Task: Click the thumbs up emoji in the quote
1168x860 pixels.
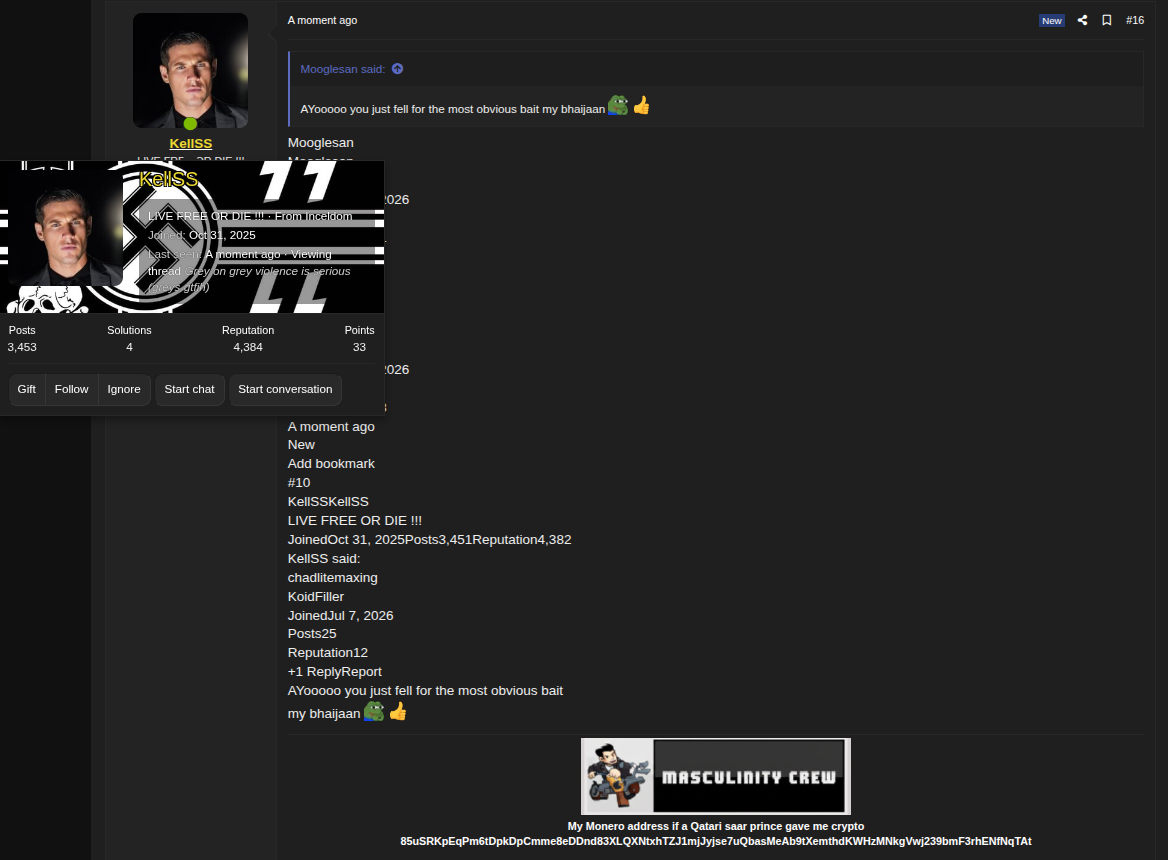Action: tap(641, 106)
